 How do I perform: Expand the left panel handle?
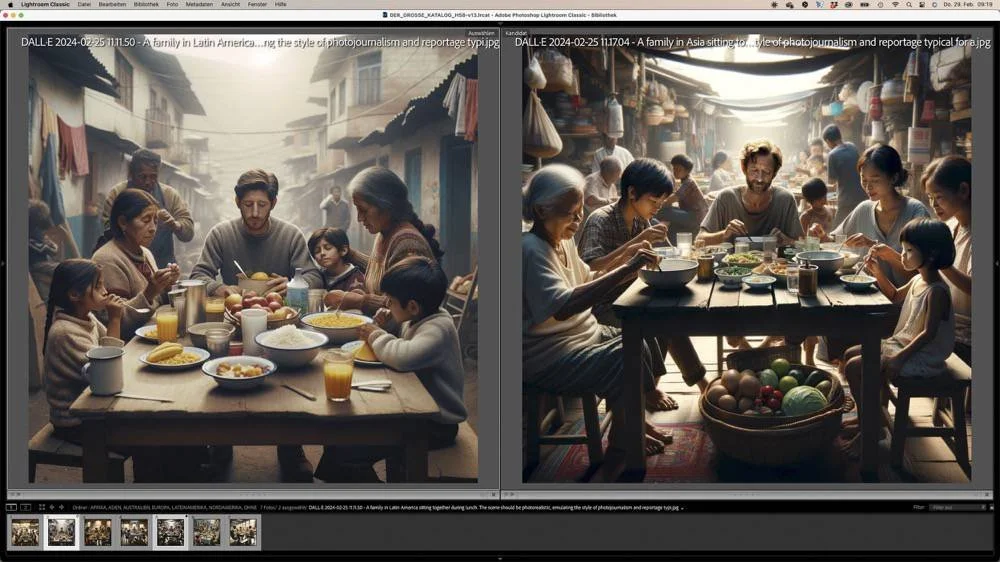[x=3, y=263]
